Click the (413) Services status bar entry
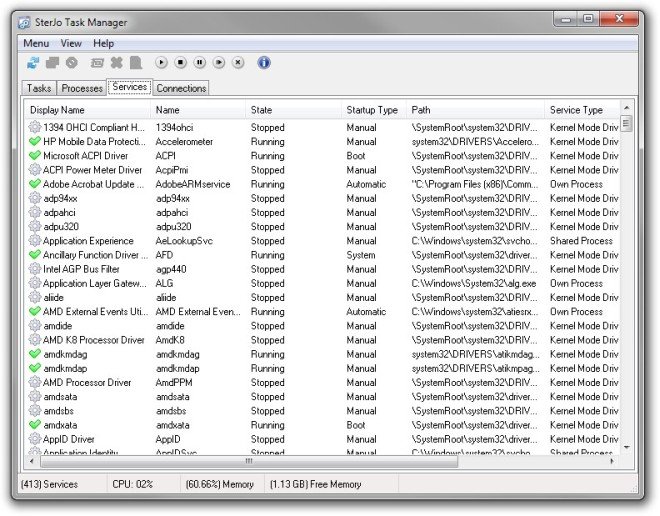Viewport: 660px width, 516px height. coord(49,484)
